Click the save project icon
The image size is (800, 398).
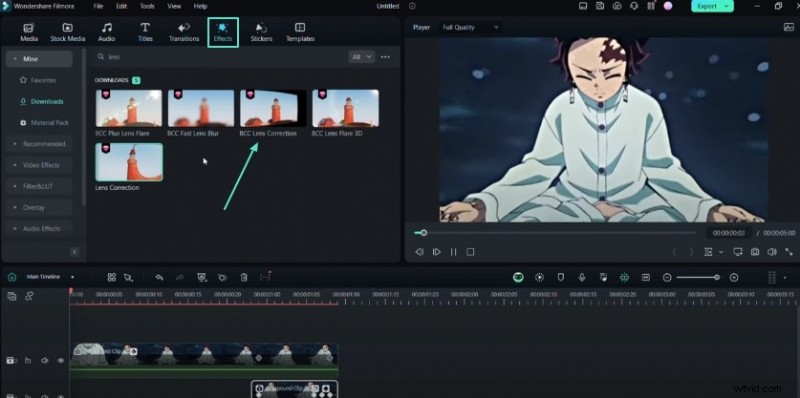601,6
